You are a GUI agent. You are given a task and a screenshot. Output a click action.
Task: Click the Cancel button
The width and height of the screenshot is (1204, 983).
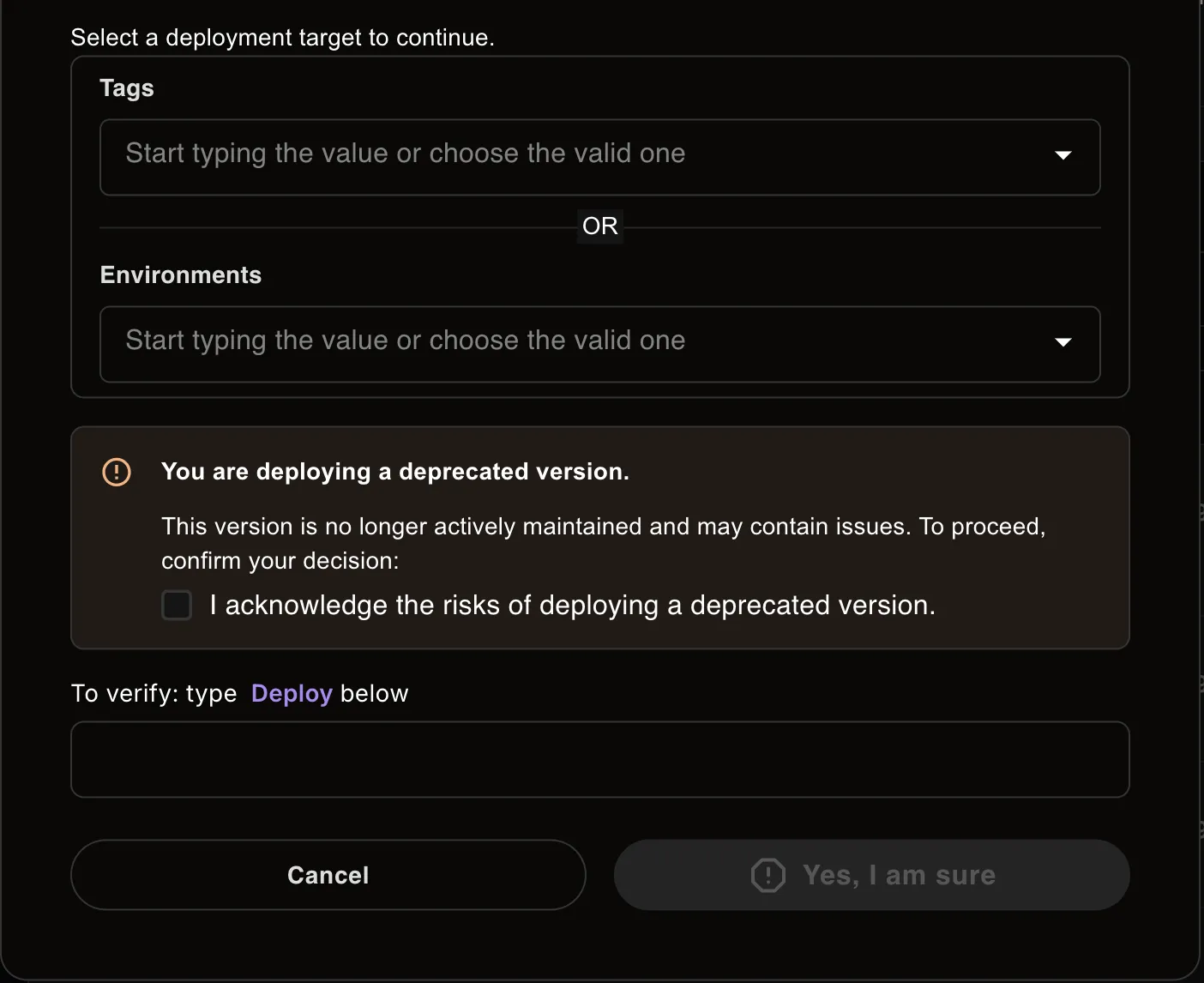tap(328, 875)
